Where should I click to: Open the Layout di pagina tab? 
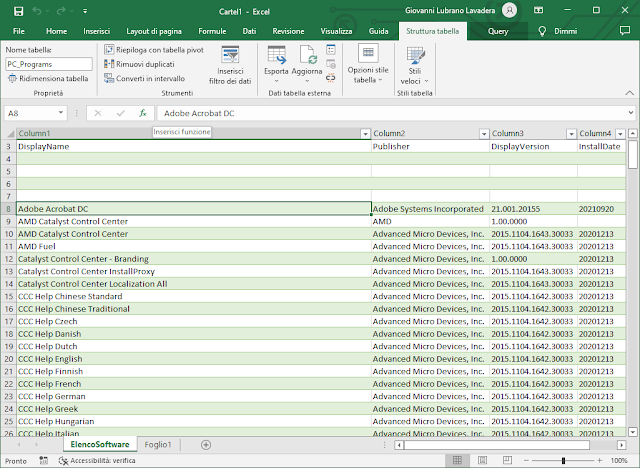pyautogui.click(x=154, y=31)
